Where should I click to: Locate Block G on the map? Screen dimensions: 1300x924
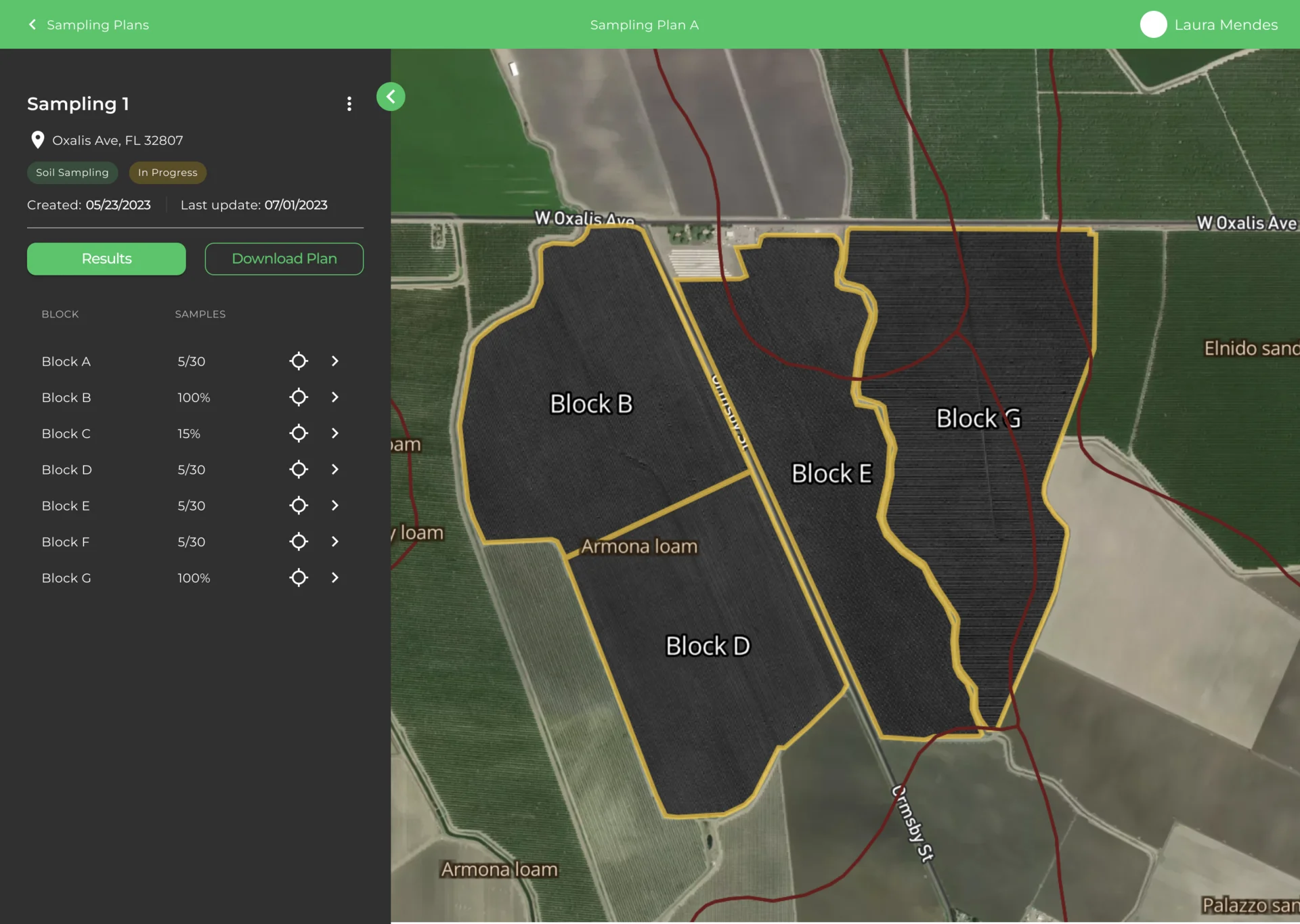coord(299,577)
